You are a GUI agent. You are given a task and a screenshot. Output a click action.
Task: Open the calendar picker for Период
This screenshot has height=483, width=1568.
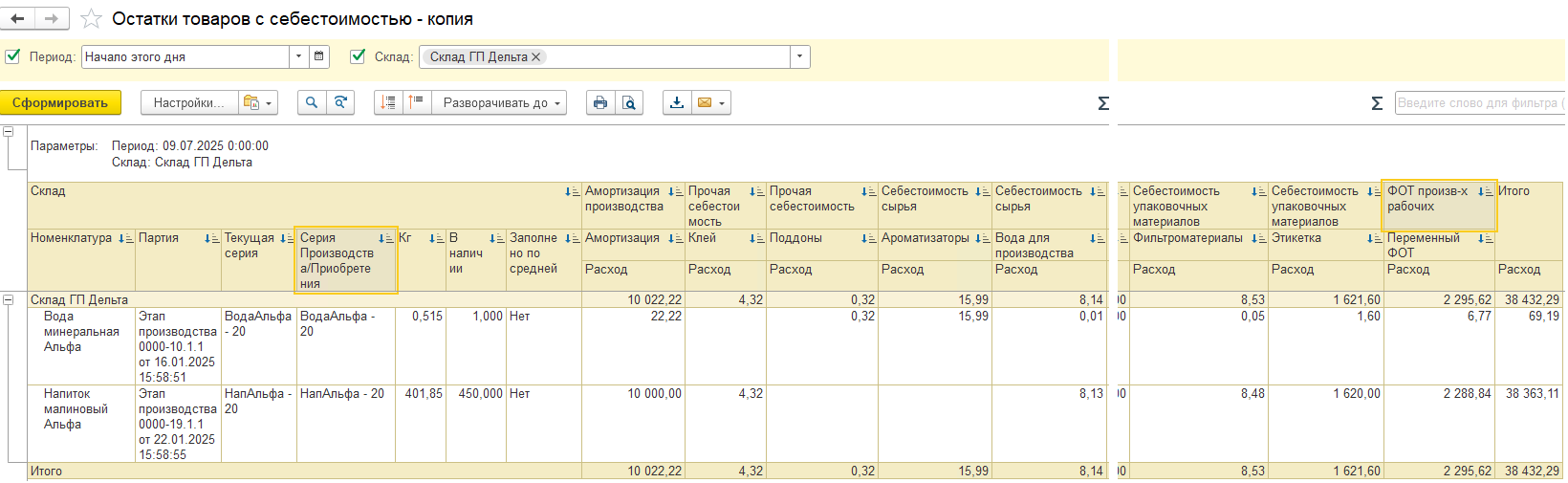pyautogui.click(x=319, y=56)
